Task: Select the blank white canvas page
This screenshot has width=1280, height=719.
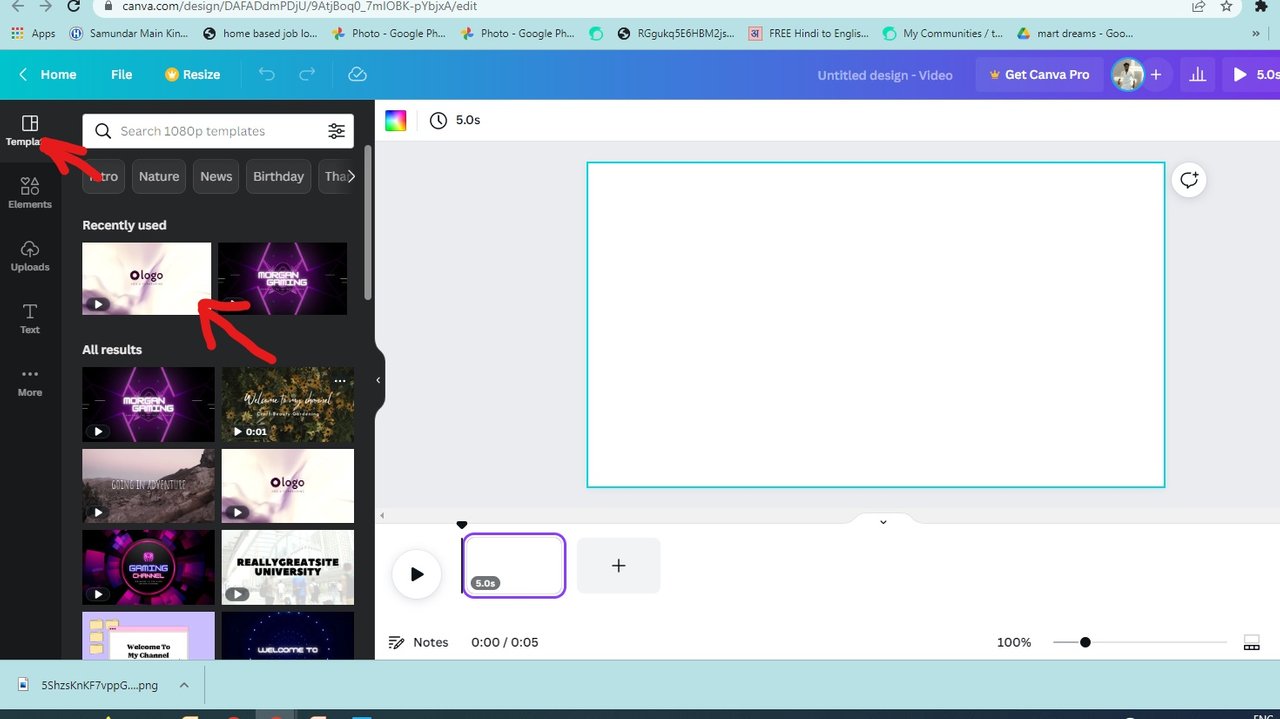Action: tap(876, 325)
